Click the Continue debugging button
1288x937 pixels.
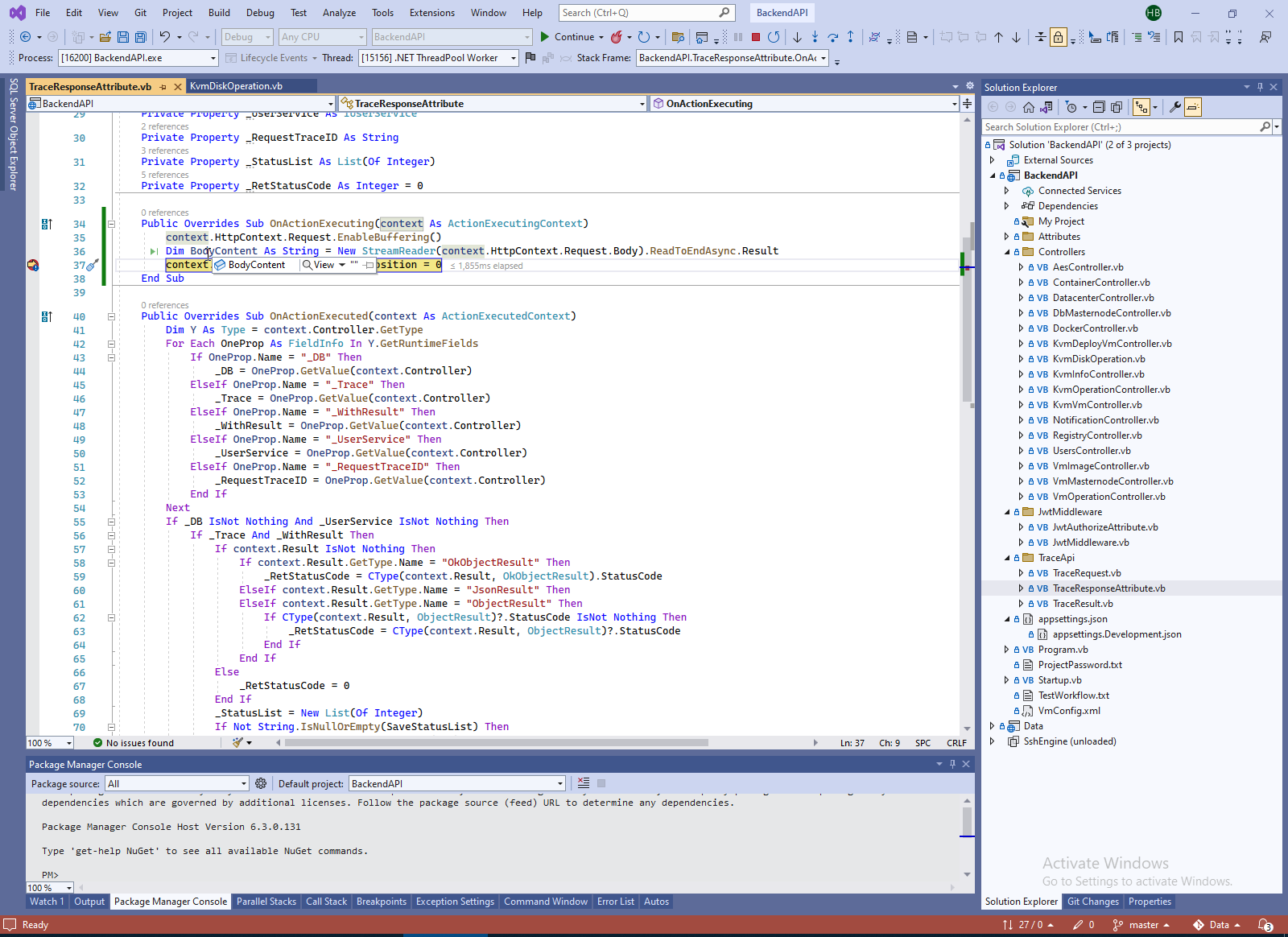pyautogui.click(x=567, y=37)
